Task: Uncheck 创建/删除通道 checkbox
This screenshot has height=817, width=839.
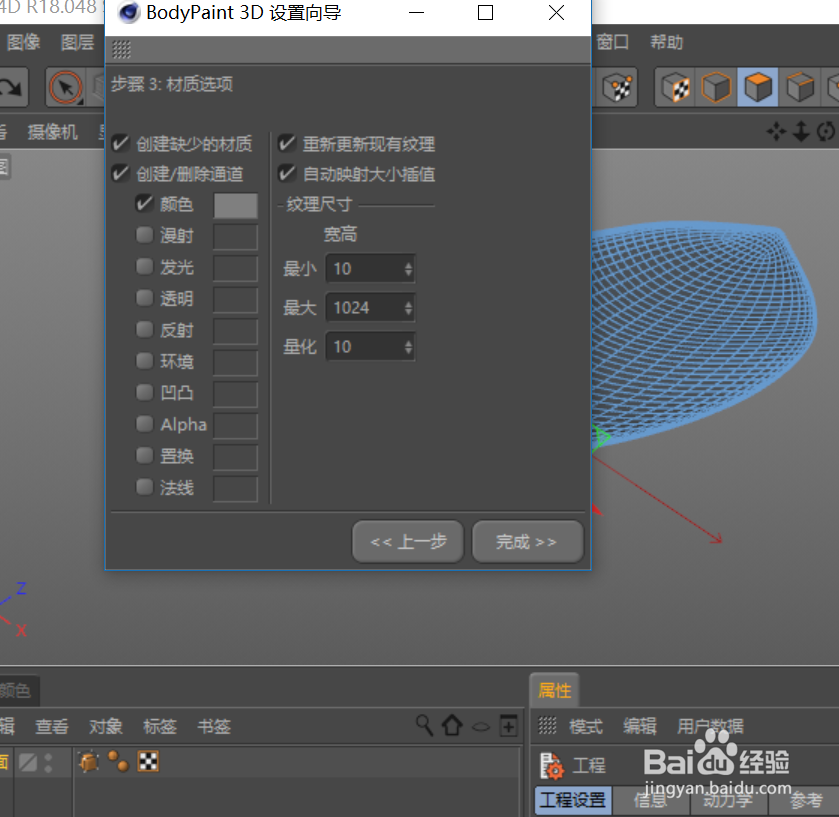Action: coord(120,173)
